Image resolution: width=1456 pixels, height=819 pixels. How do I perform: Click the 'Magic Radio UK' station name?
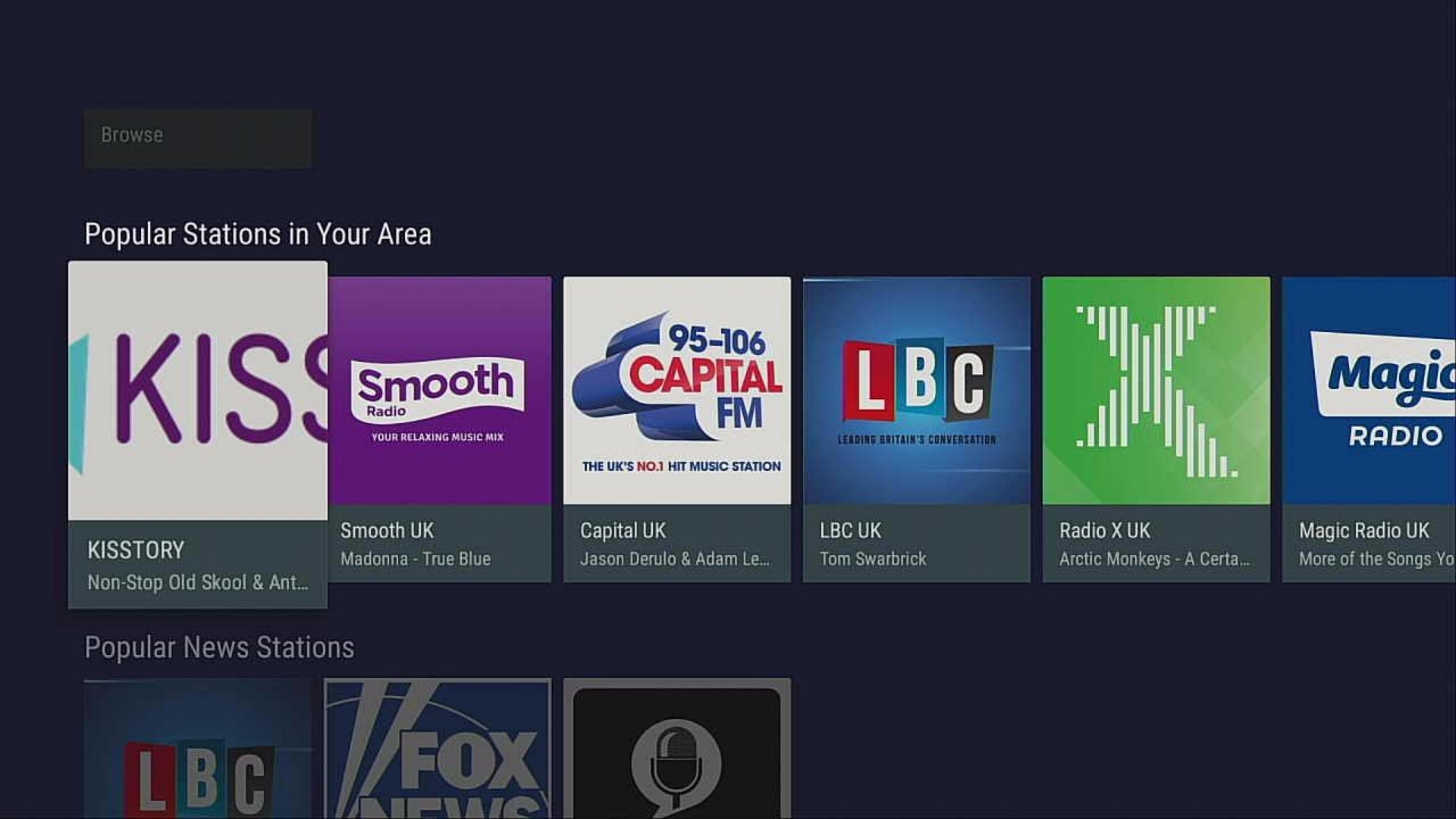tap(1364, 531)
